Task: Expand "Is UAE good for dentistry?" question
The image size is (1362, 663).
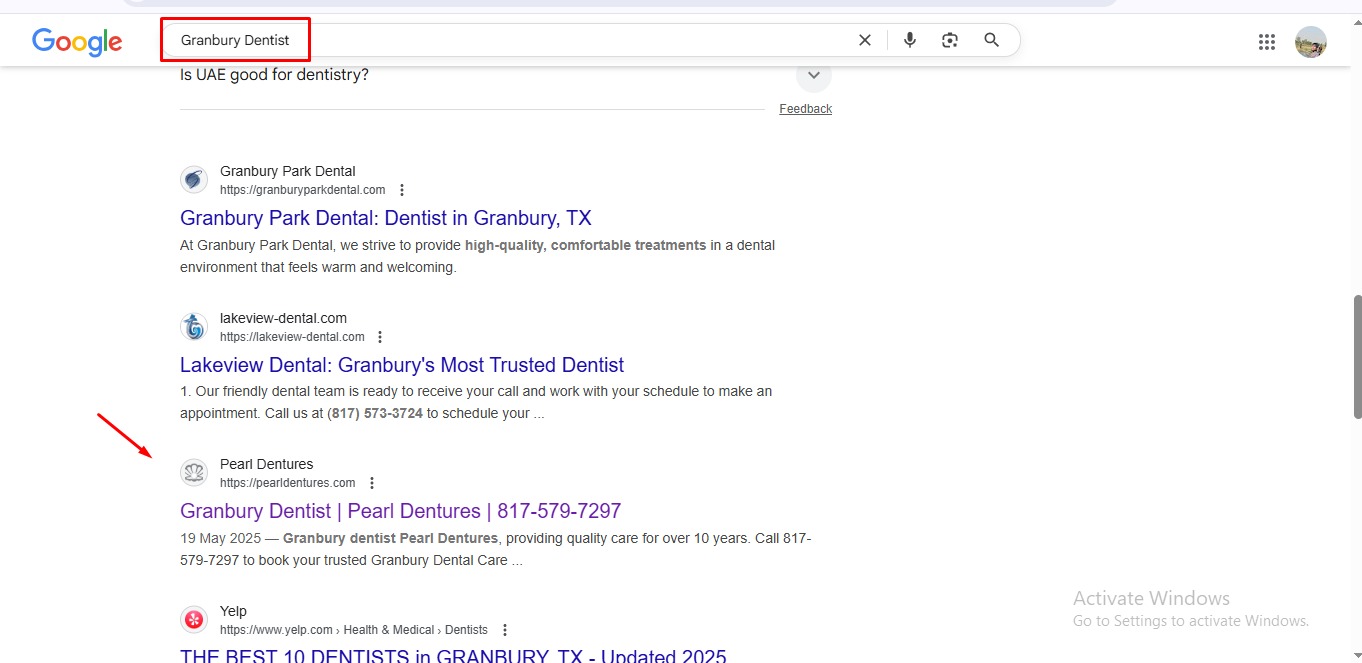Action: pyautogui.click(x=813, y=75)
